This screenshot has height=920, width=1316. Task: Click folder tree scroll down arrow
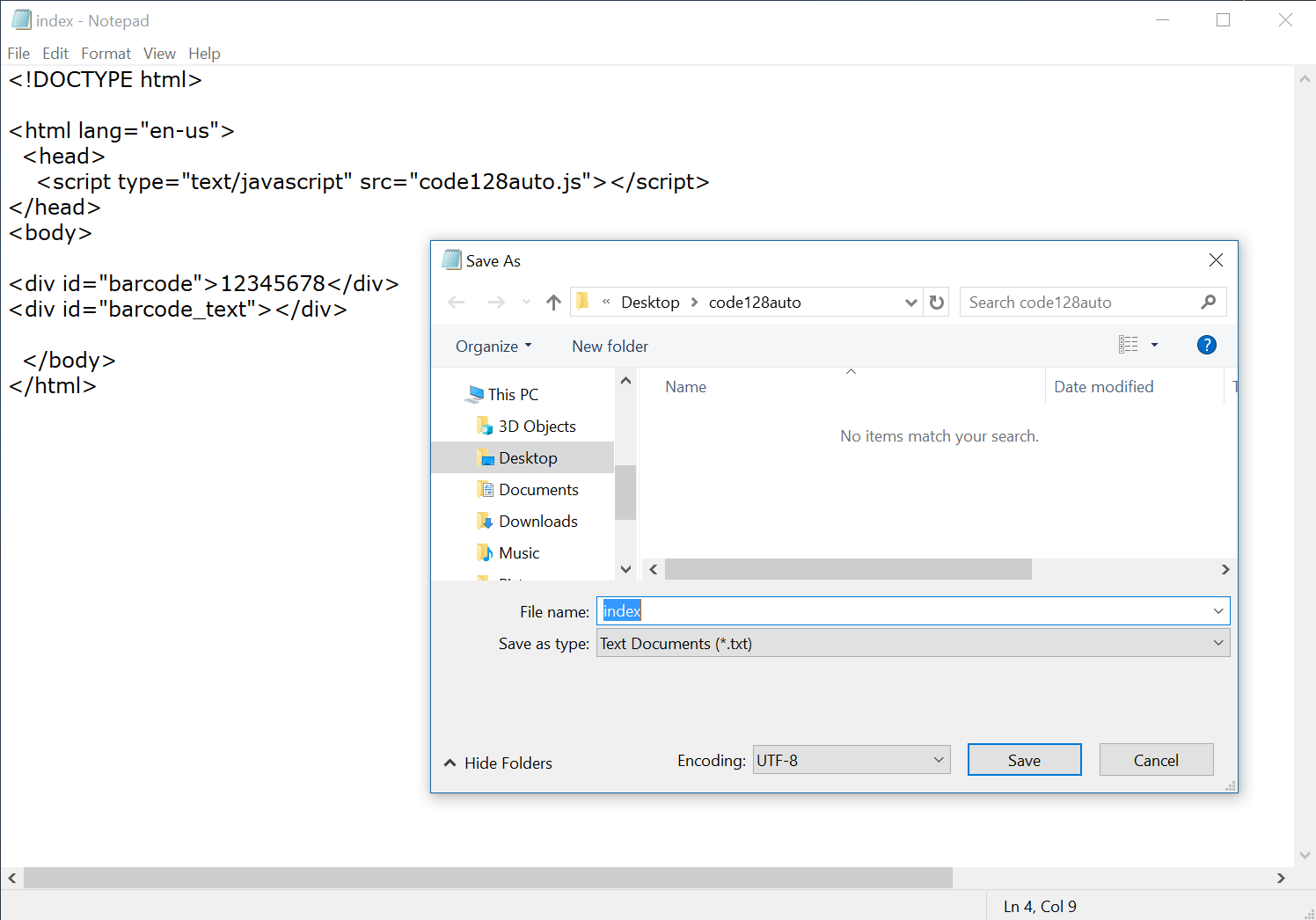[625, 569]
